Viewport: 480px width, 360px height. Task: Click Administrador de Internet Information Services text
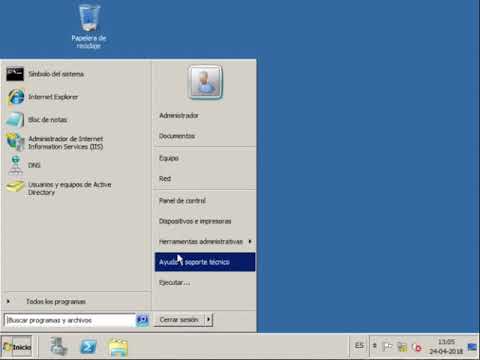click(x=66, y=143)
